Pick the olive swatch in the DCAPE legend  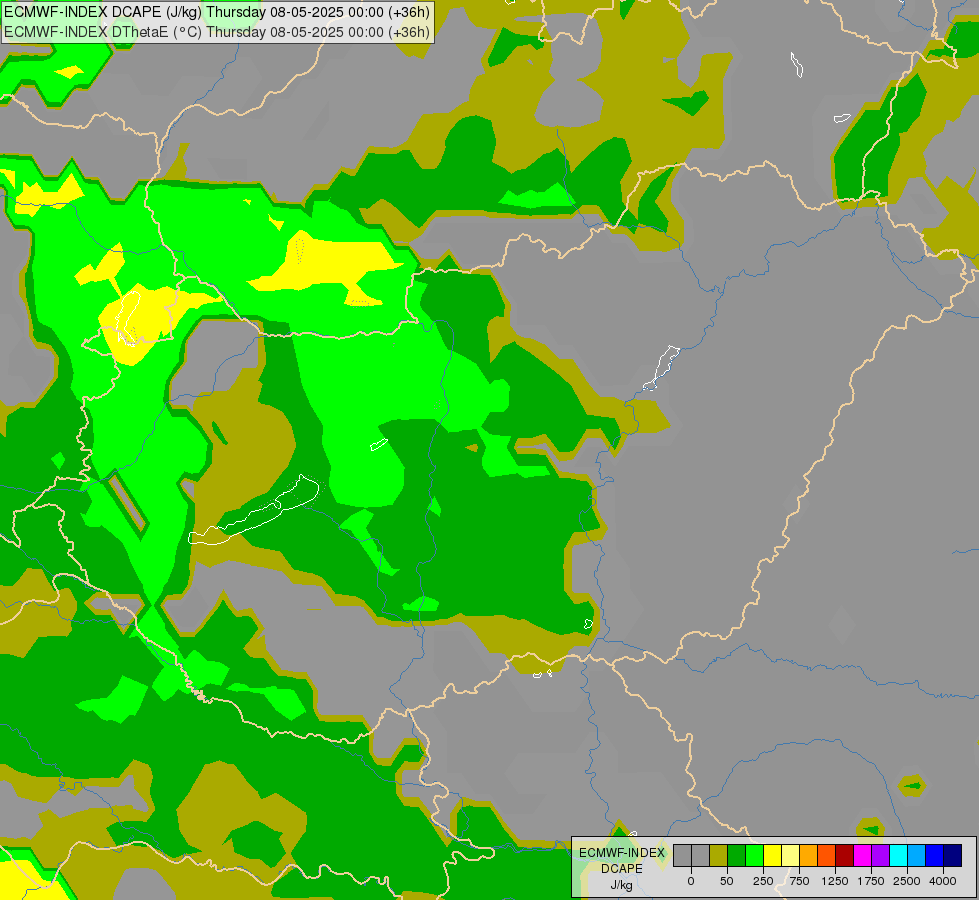coord(718,855)
